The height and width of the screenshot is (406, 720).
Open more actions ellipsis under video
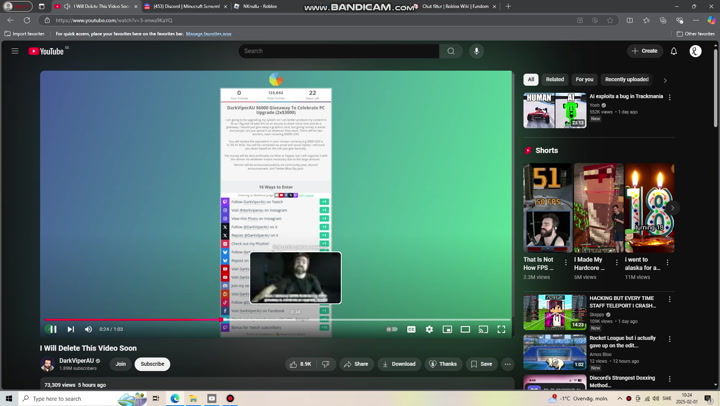click(x=507, y=364)
